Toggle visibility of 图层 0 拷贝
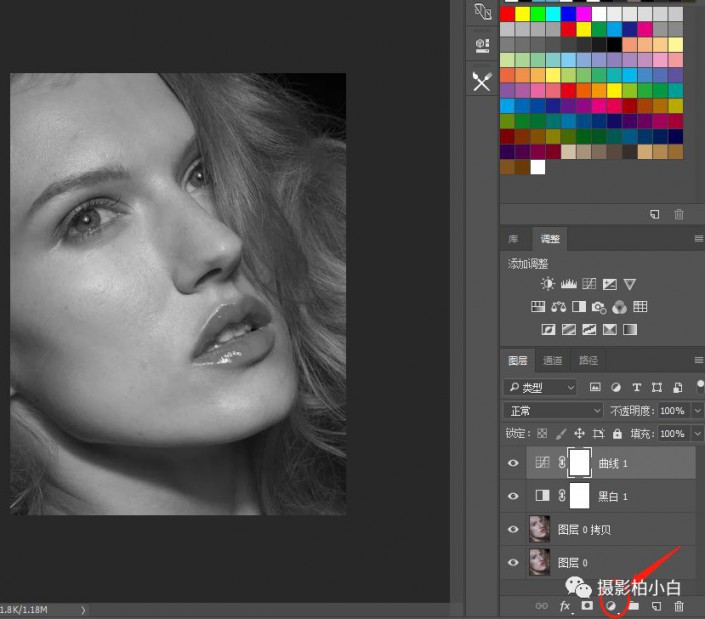The height and width of the screenshot is (619, 705). (514, 529)
